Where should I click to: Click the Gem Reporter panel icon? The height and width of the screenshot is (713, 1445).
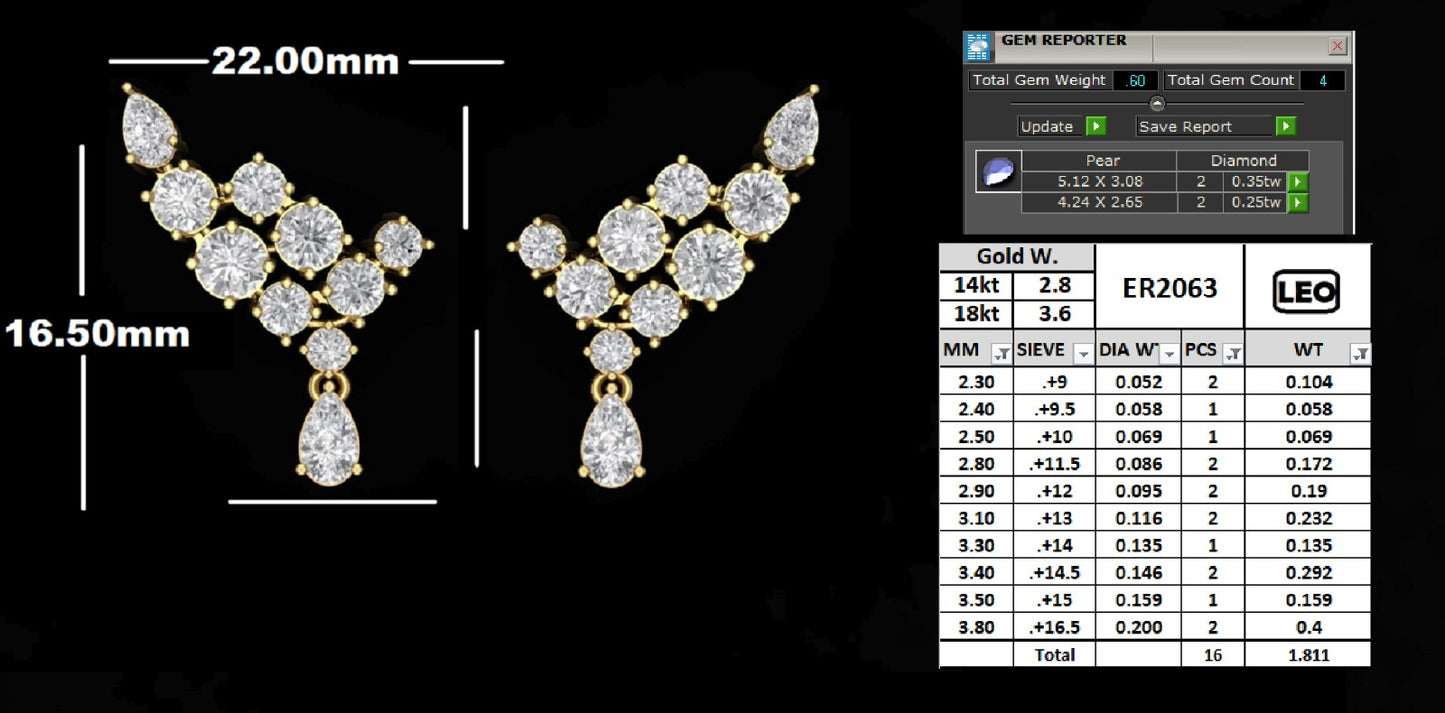[978, 47]
